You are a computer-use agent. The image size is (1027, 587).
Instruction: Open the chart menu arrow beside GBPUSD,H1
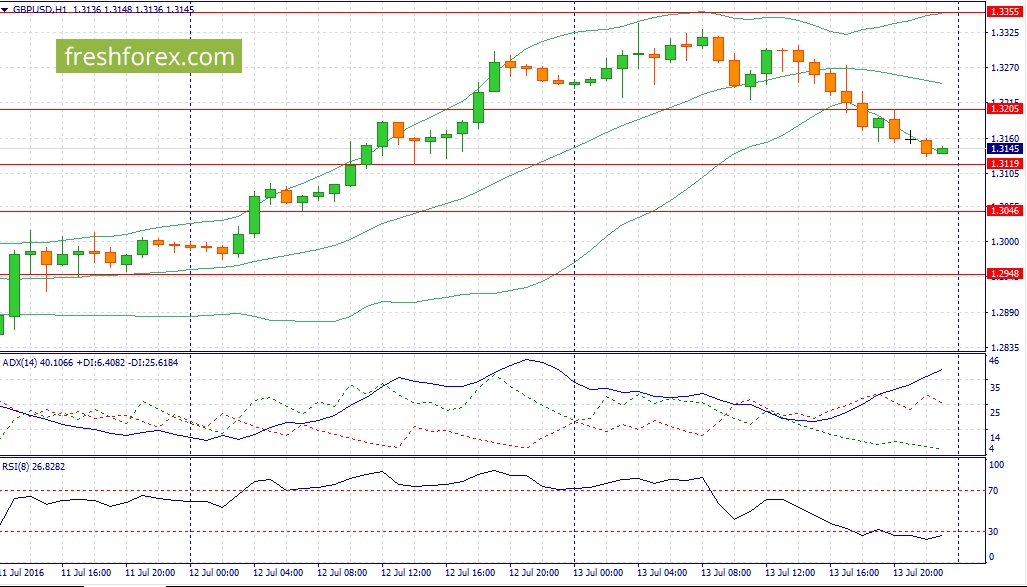click(x=5, y=9)
